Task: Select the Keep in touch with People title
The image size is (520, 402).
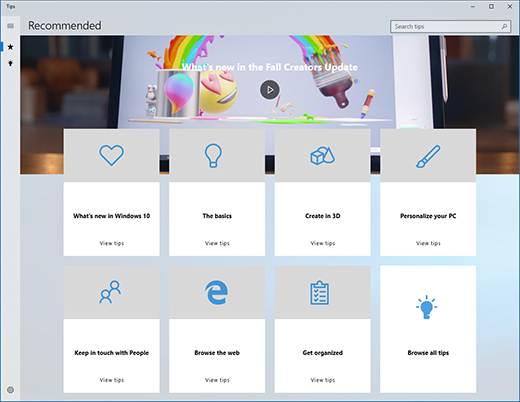Action: tap(112, 353)
